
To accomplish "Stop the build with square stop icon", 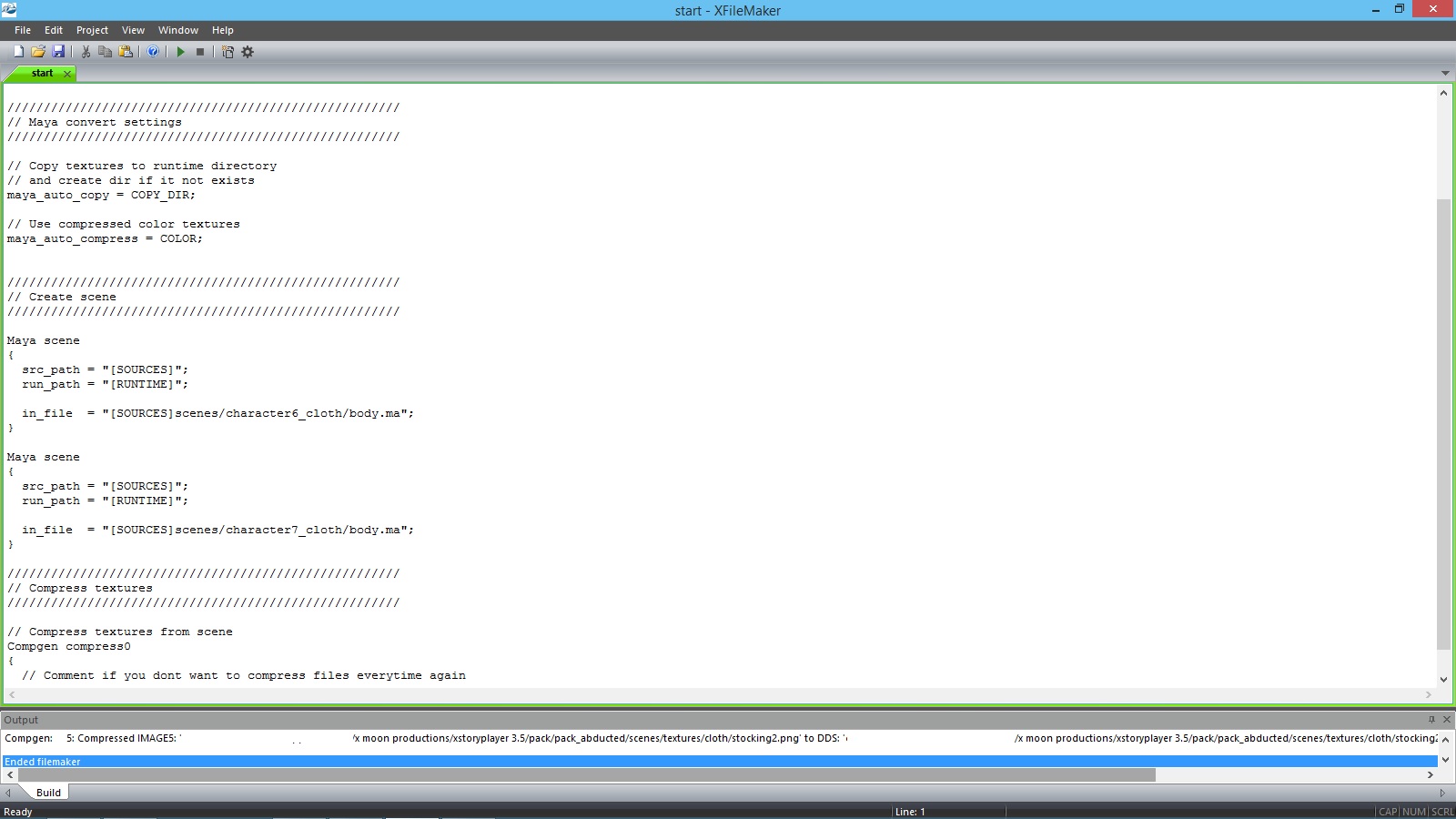I will coord(200,52).
